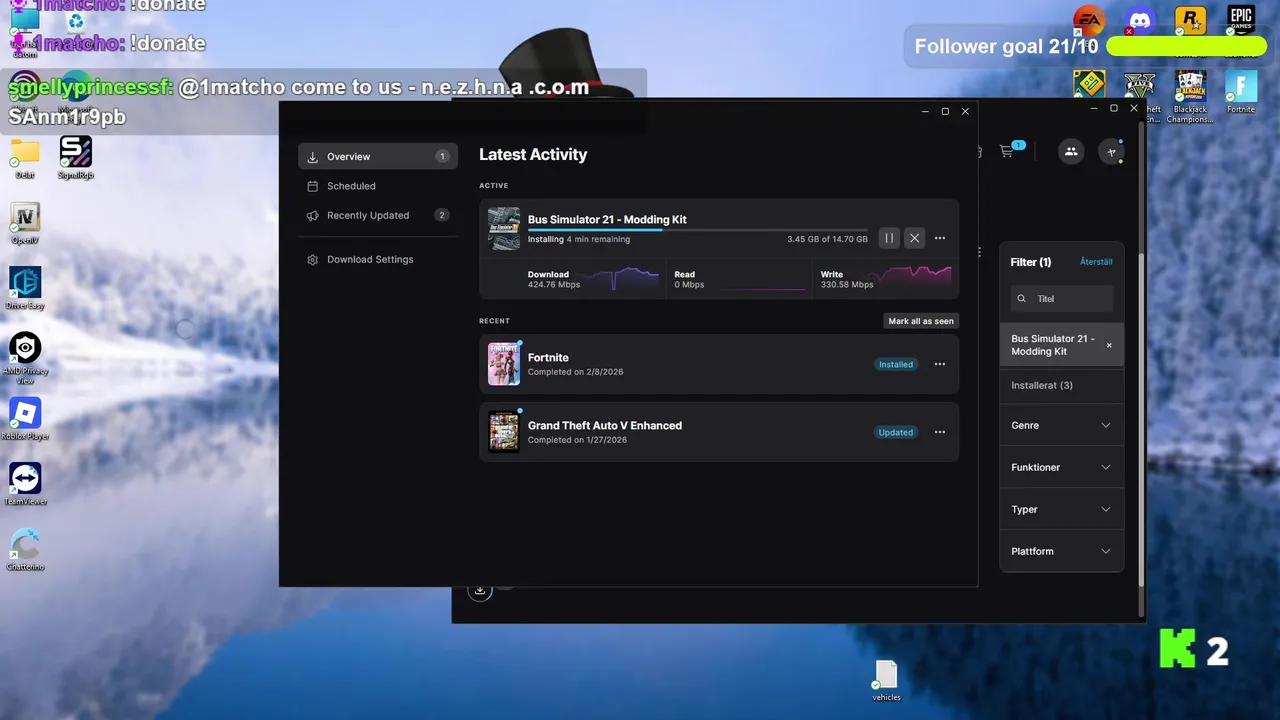Viewport: 1280px width, 720px height.
Task: Toggle the Installerat (3) filter
Action: point(1061,385)
